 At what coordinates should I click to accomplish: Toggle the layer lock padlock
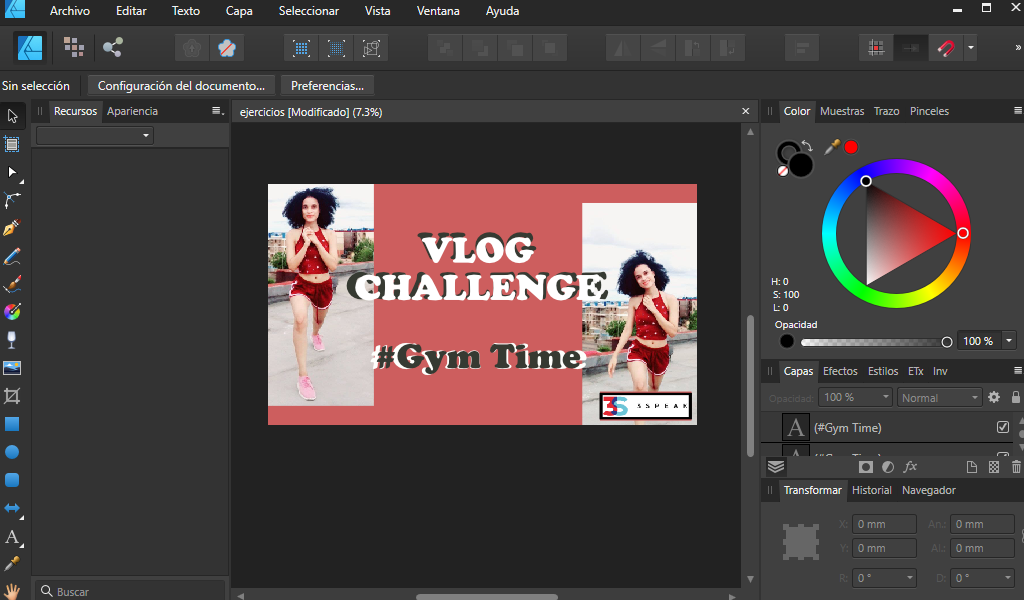(x=1016, y=397)
